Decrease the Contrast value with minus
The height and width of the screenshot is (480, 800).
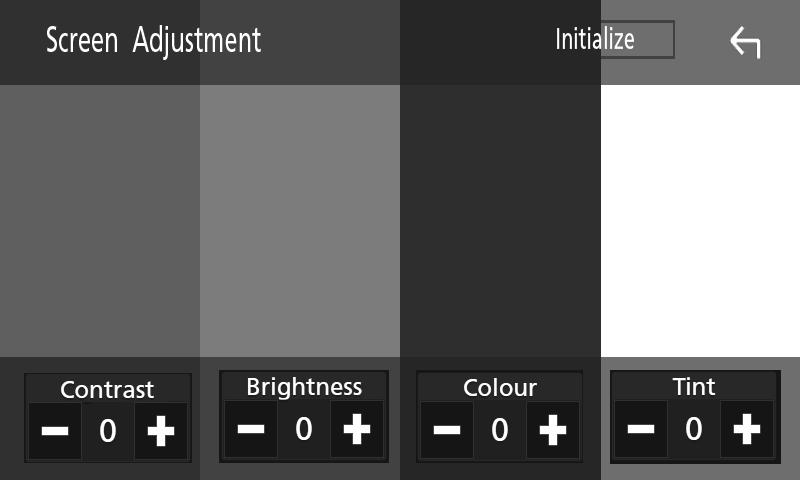(x=55, y=431)
